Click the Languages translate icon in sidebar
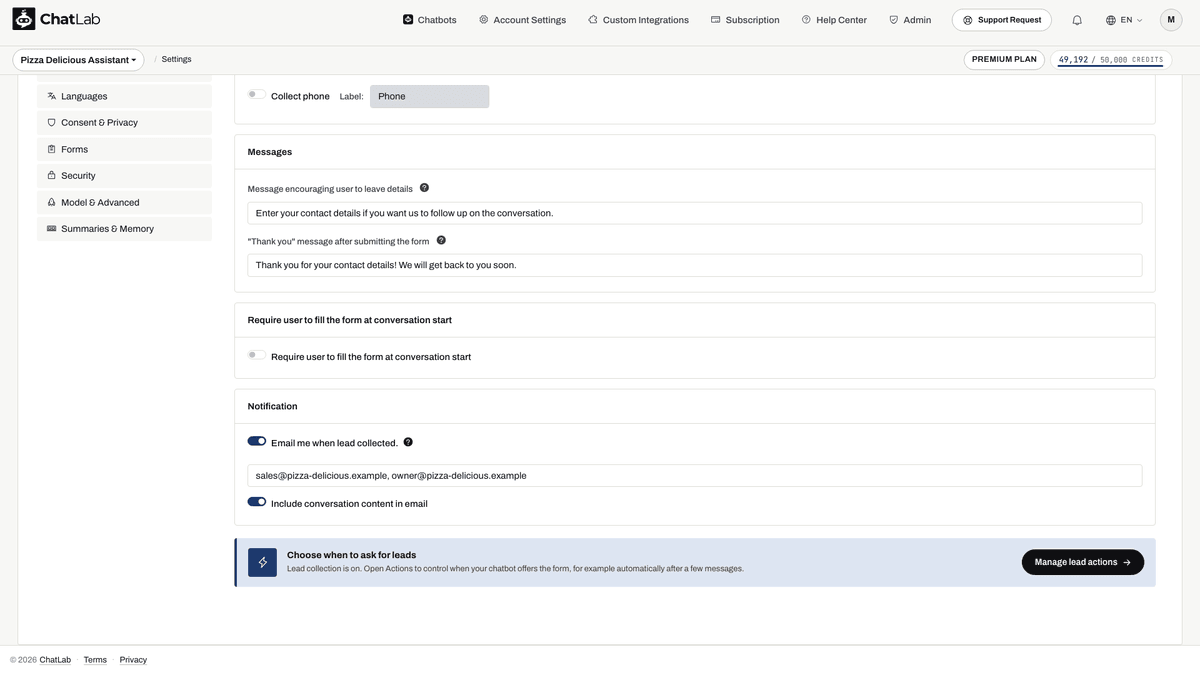The height and width of the screenshot is (675, 1200). [52, 96]
